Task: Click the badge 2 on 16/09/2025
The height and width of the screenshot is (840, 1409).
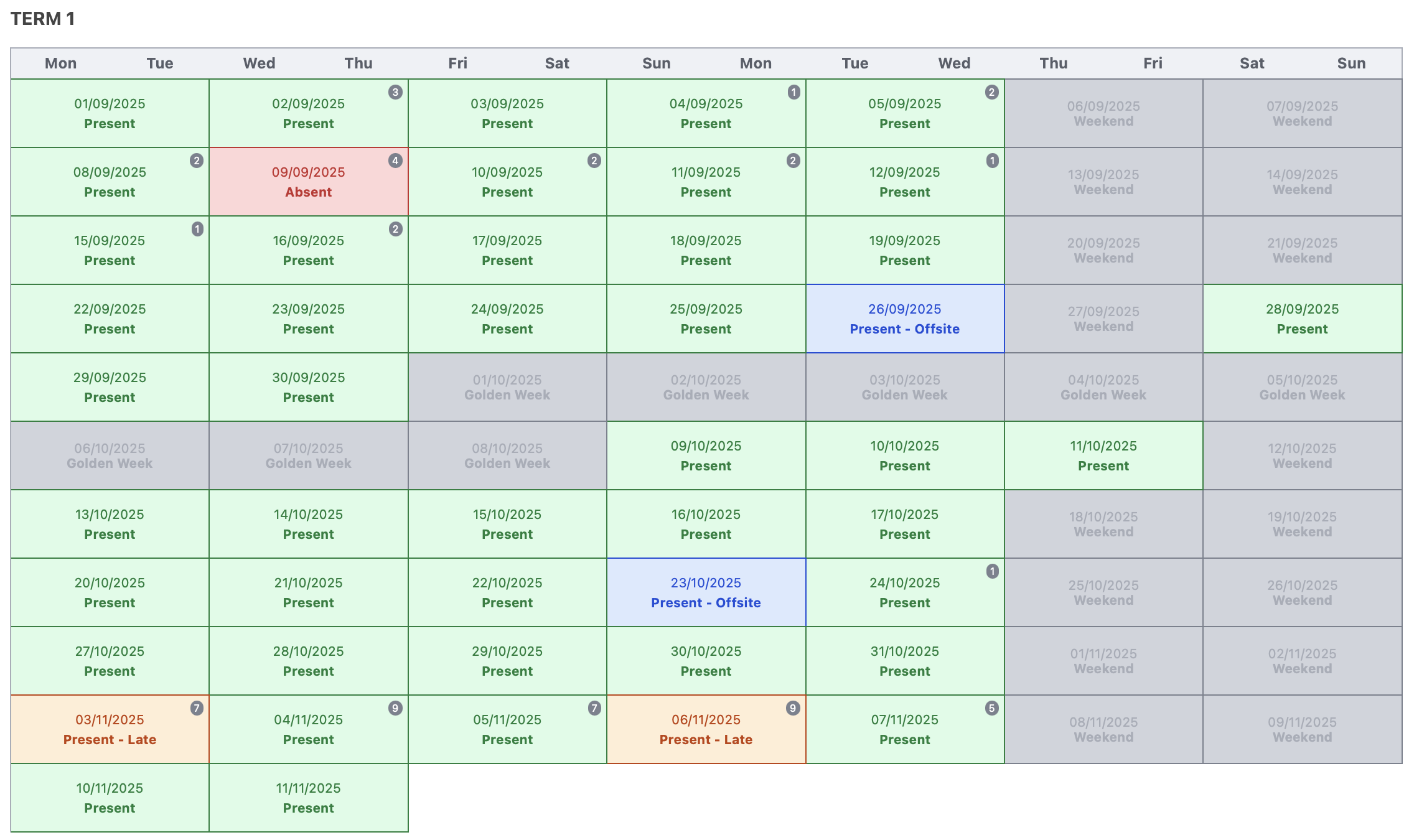Action: 395,230
